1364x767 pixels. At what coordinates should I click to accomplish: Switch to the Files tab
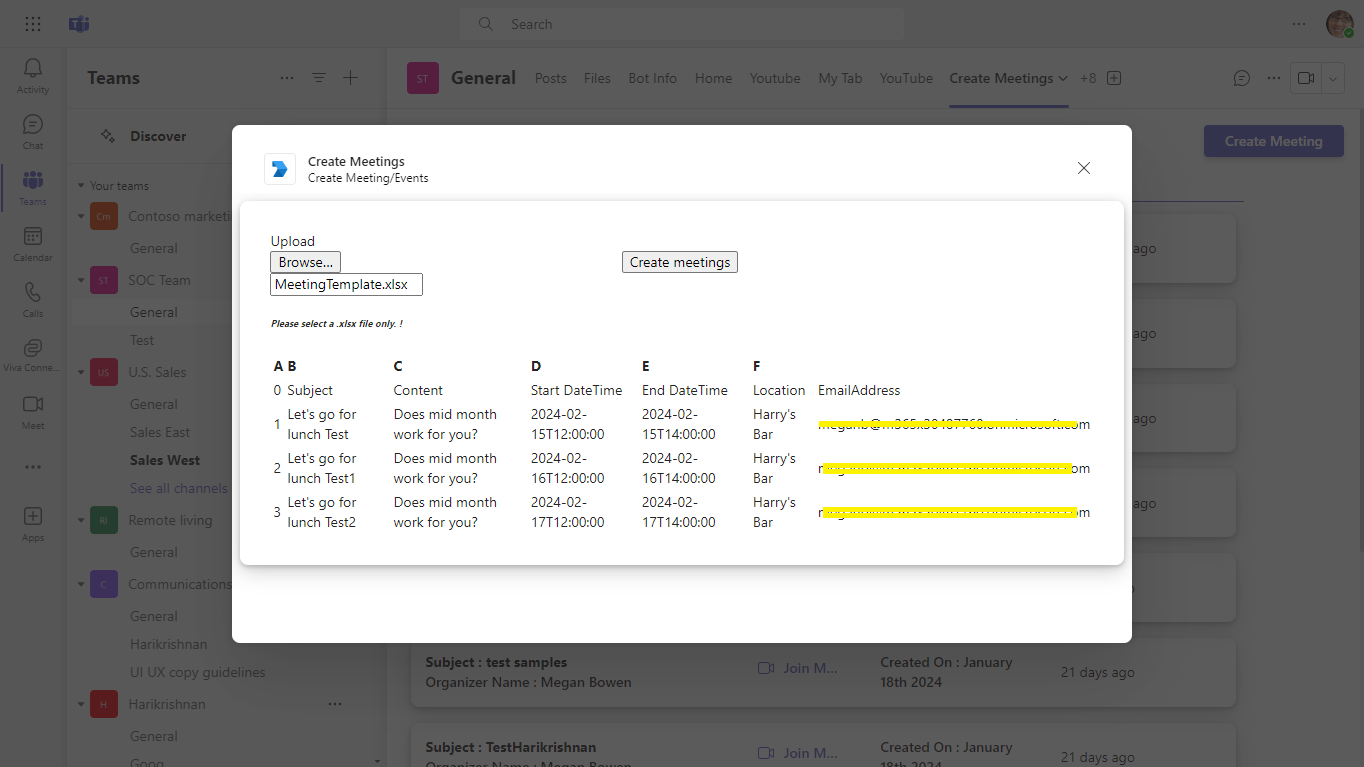tap(597, 78)
